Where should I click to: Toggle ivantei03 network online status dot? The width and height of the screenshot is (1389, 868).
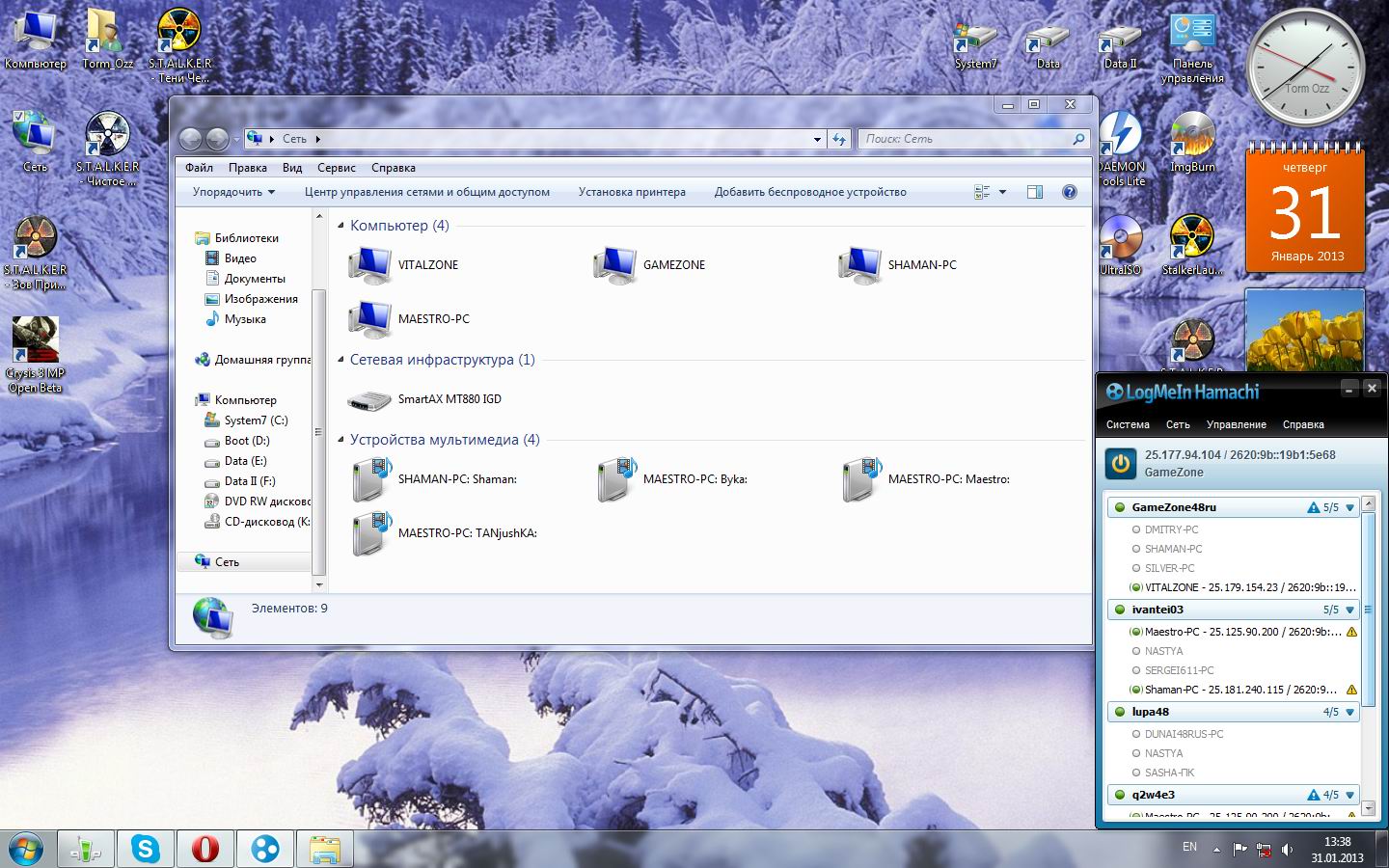1120,610
